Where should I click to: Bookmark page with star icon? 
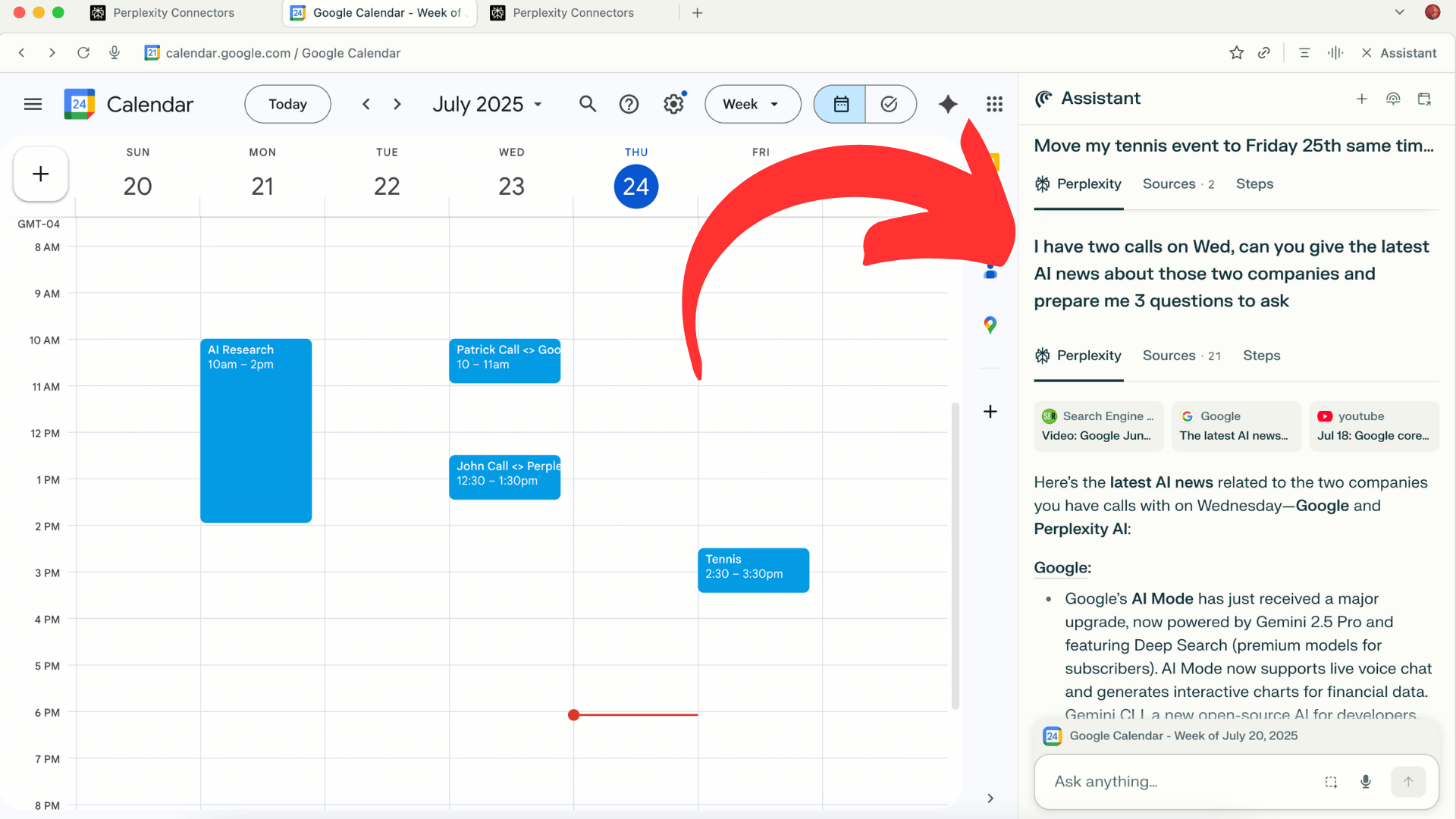point(1236,53)
